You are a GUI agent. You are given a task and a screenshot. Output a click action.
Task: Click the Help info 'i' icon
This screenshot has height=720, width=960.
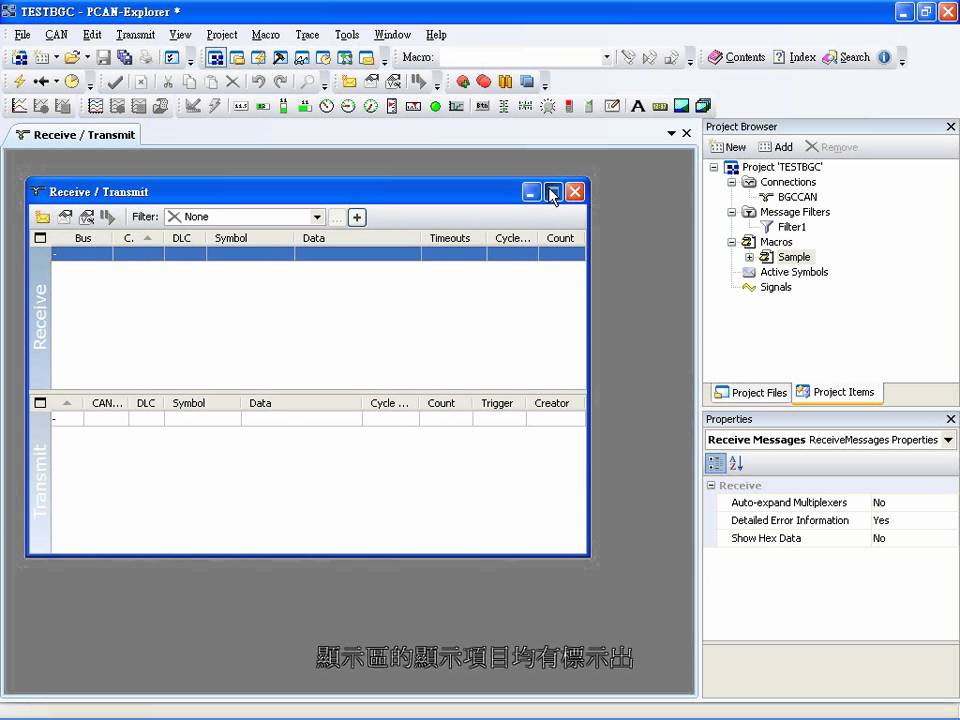(x=884, y=58)
